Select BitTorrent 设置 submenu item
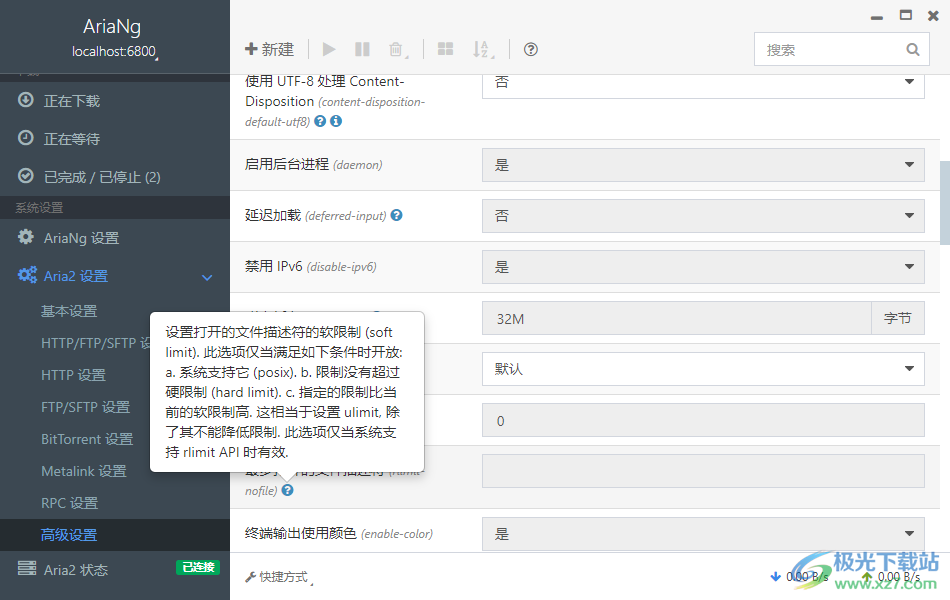Image resolution: width=950 pixels, height=600 pixels. click(x=87, y=439)
